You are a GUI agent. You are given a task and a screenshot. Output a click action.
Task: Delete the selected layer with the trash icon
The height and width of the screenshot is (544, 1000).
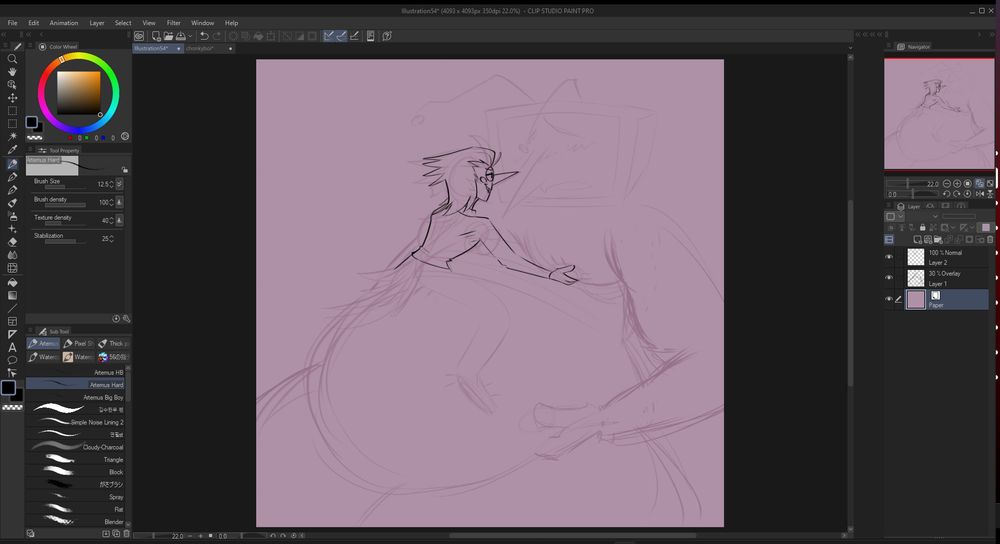click(990, 240)
